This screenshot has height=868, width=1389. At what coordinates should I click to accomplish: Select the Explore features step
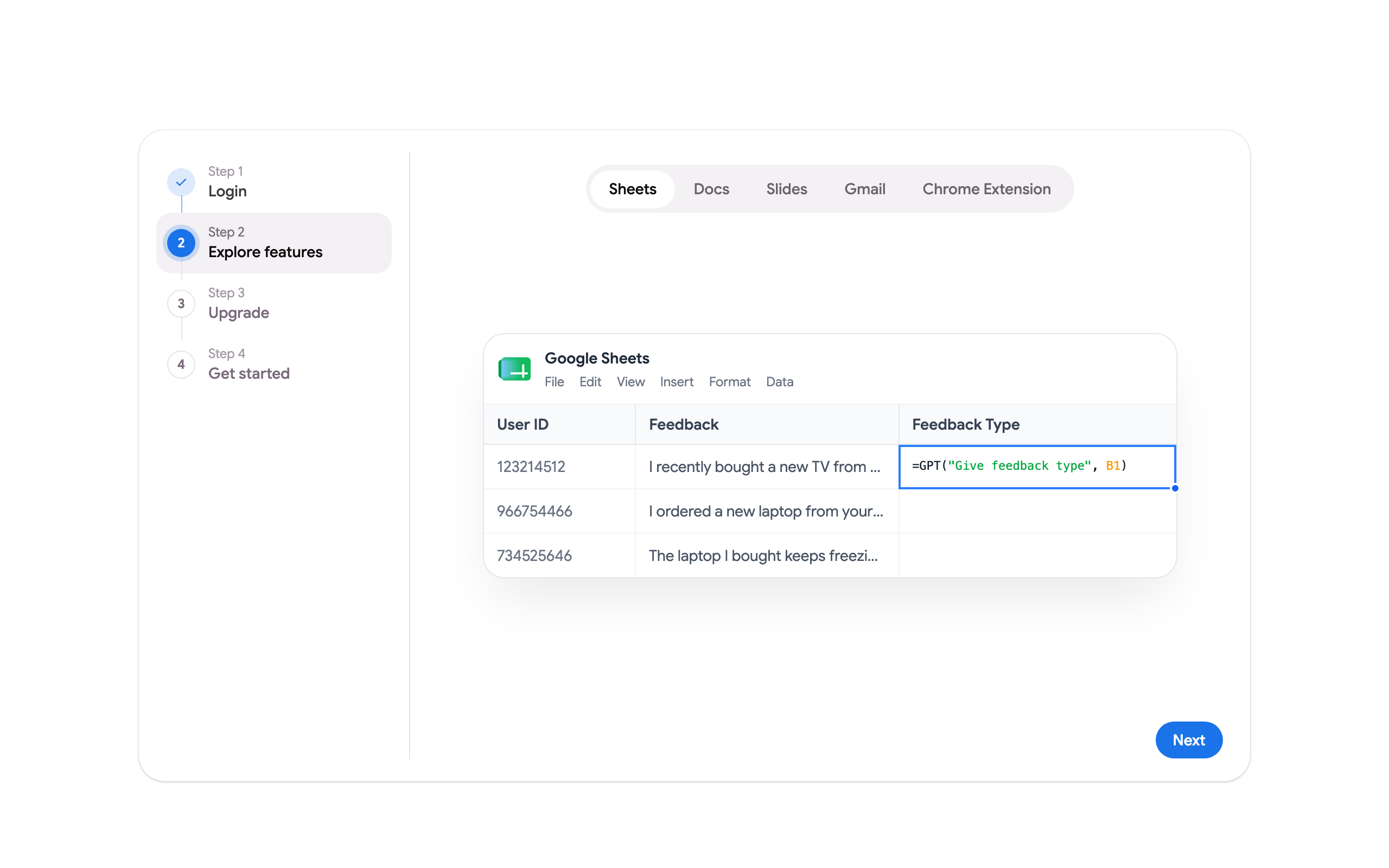pyautogui.click(x=274, y=243)
